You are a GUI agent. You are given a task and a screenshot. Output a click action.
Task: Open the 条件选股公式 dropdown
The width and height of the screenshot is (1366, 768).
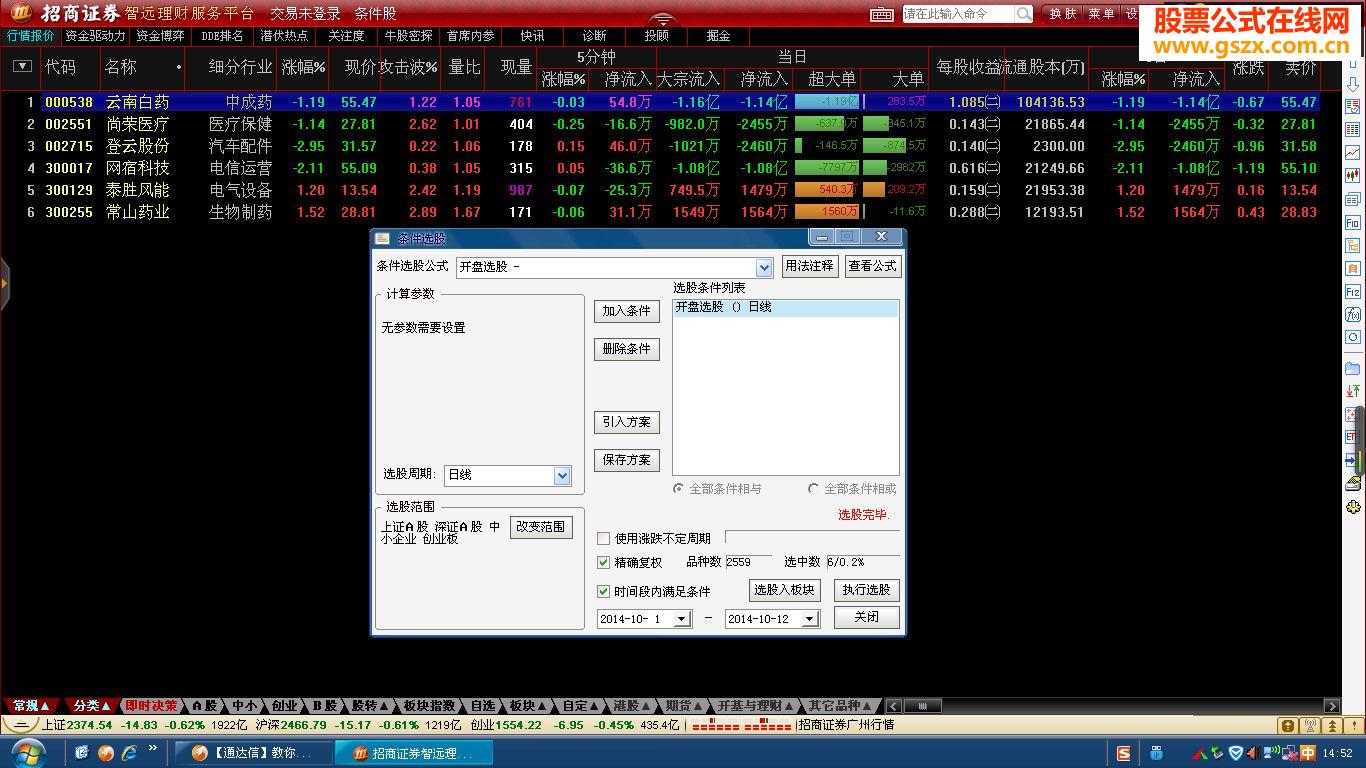764,267
